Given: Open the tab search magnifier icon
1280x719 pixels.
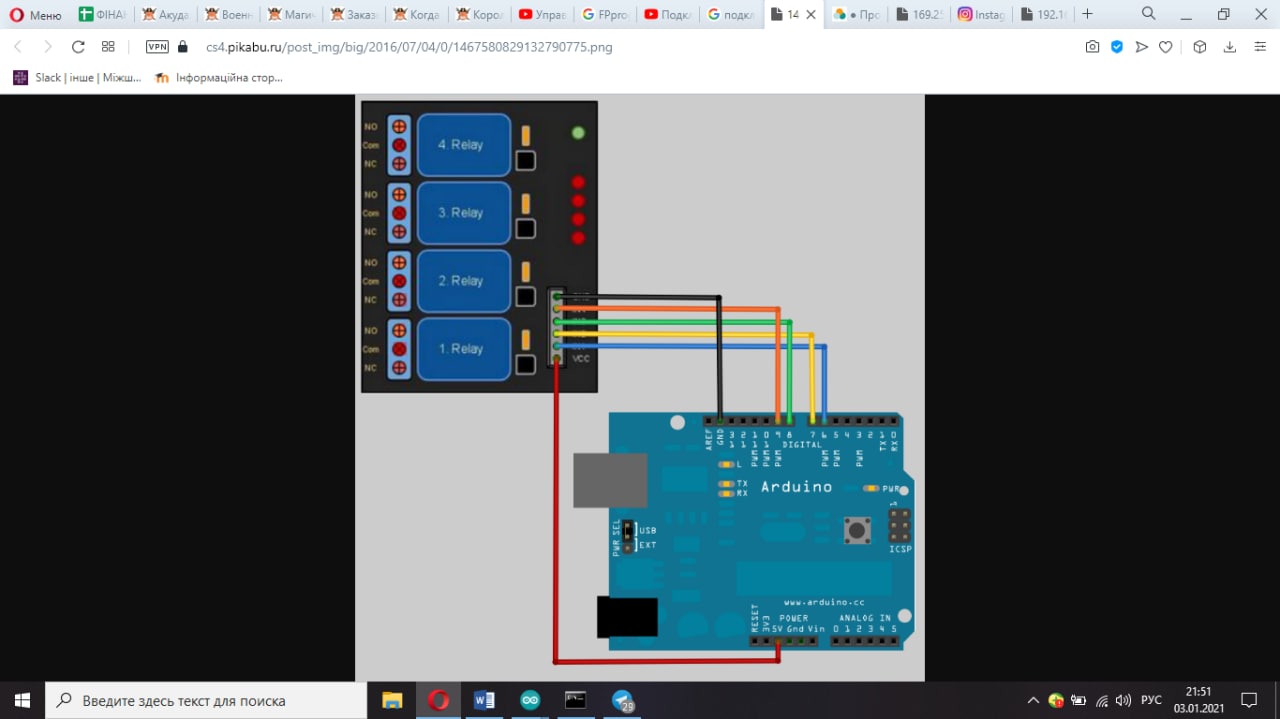Looking at the screenshot, I should [x=1149, y=14].
